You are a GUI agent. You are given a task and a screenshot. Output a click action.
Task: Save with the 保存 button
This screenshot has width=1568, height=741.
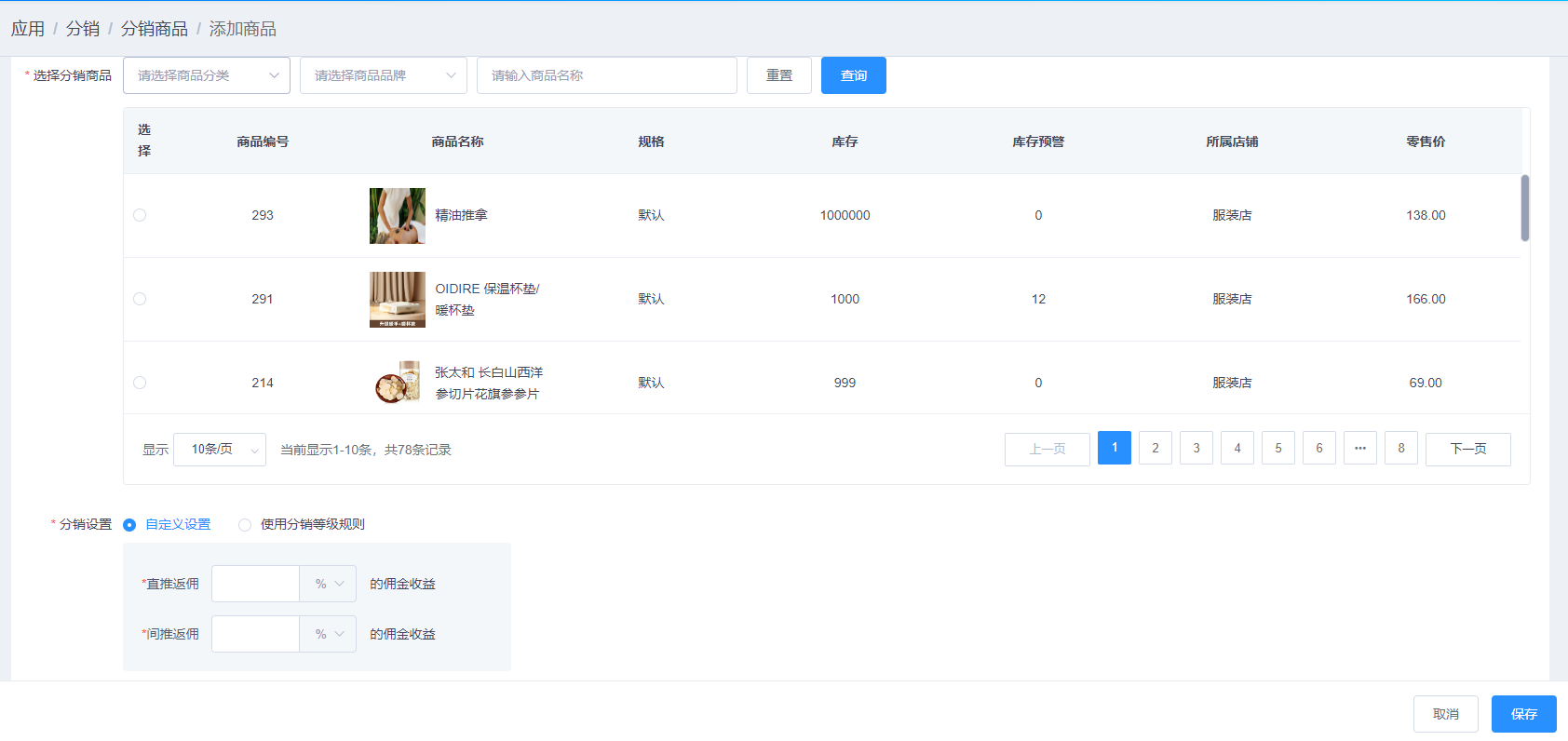point(1523,714)
